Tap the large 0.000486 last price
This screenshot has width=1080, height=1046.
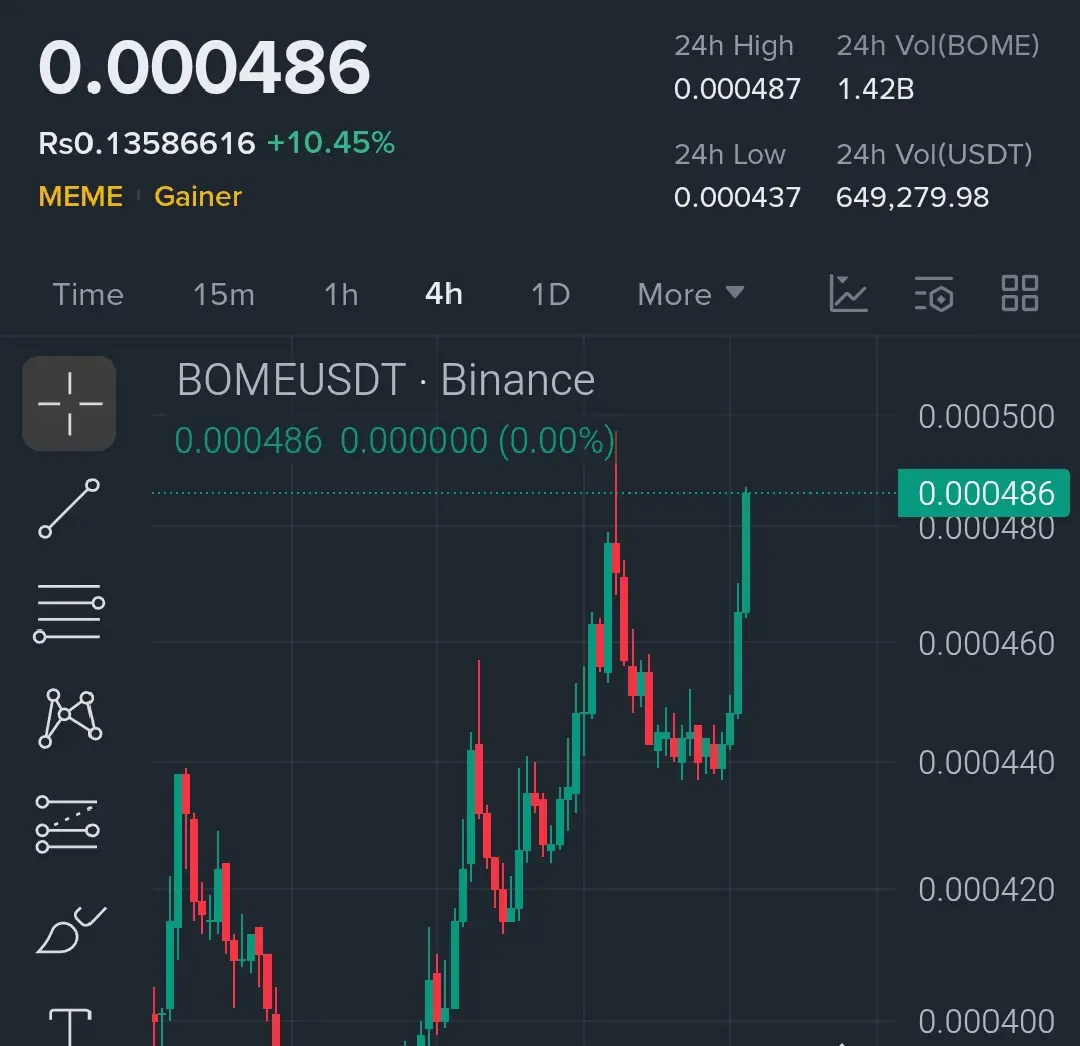point(205,67)
